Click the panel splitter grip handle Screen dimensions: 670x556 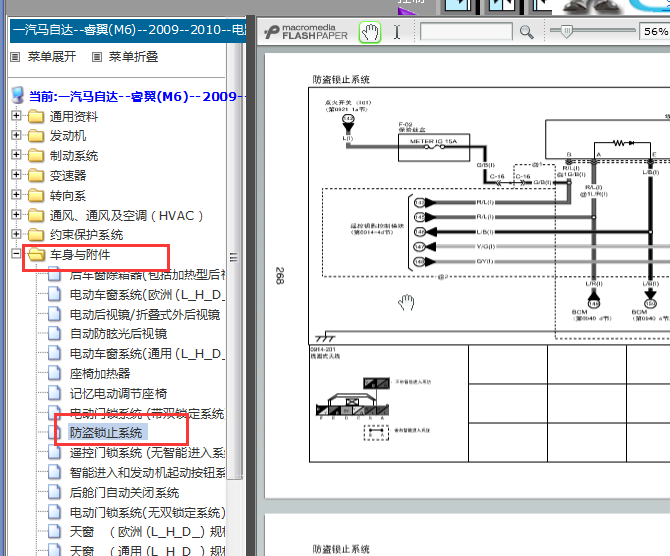pyautogui.click(x=234, y=257)
